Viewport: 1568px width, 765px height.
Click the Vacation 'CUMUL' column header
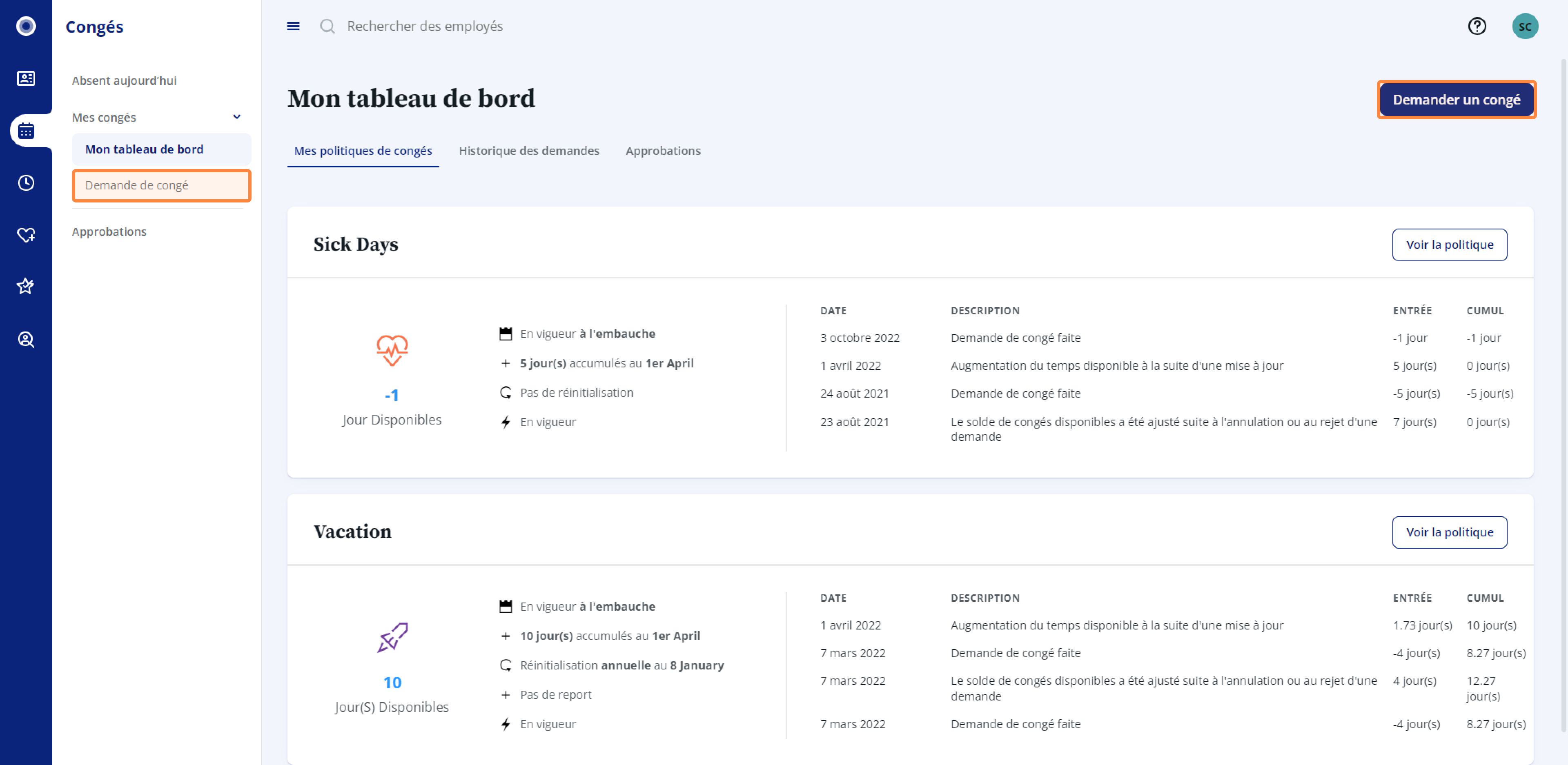click(x=1485, y=598)
